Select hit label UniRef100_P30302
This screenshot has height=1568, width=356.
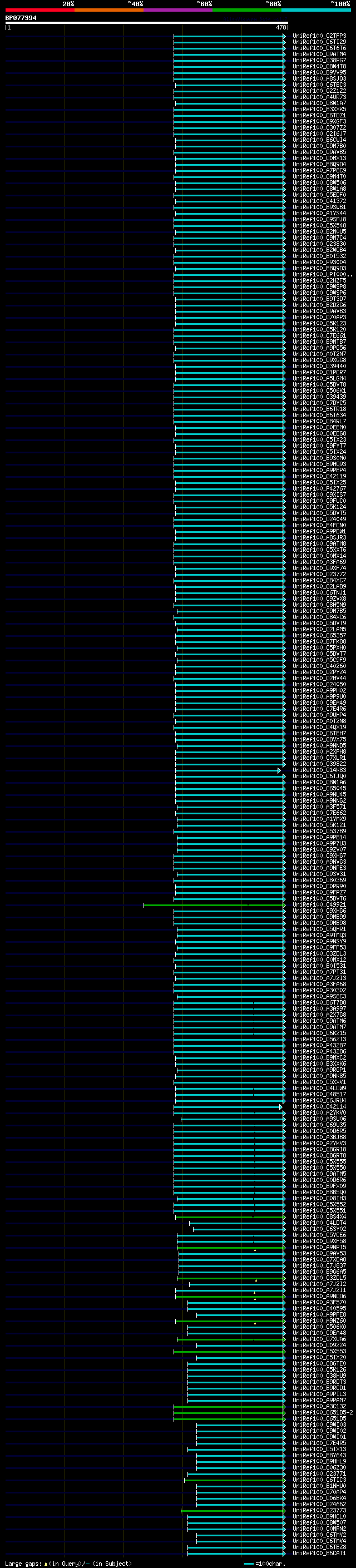click(319, 990)
